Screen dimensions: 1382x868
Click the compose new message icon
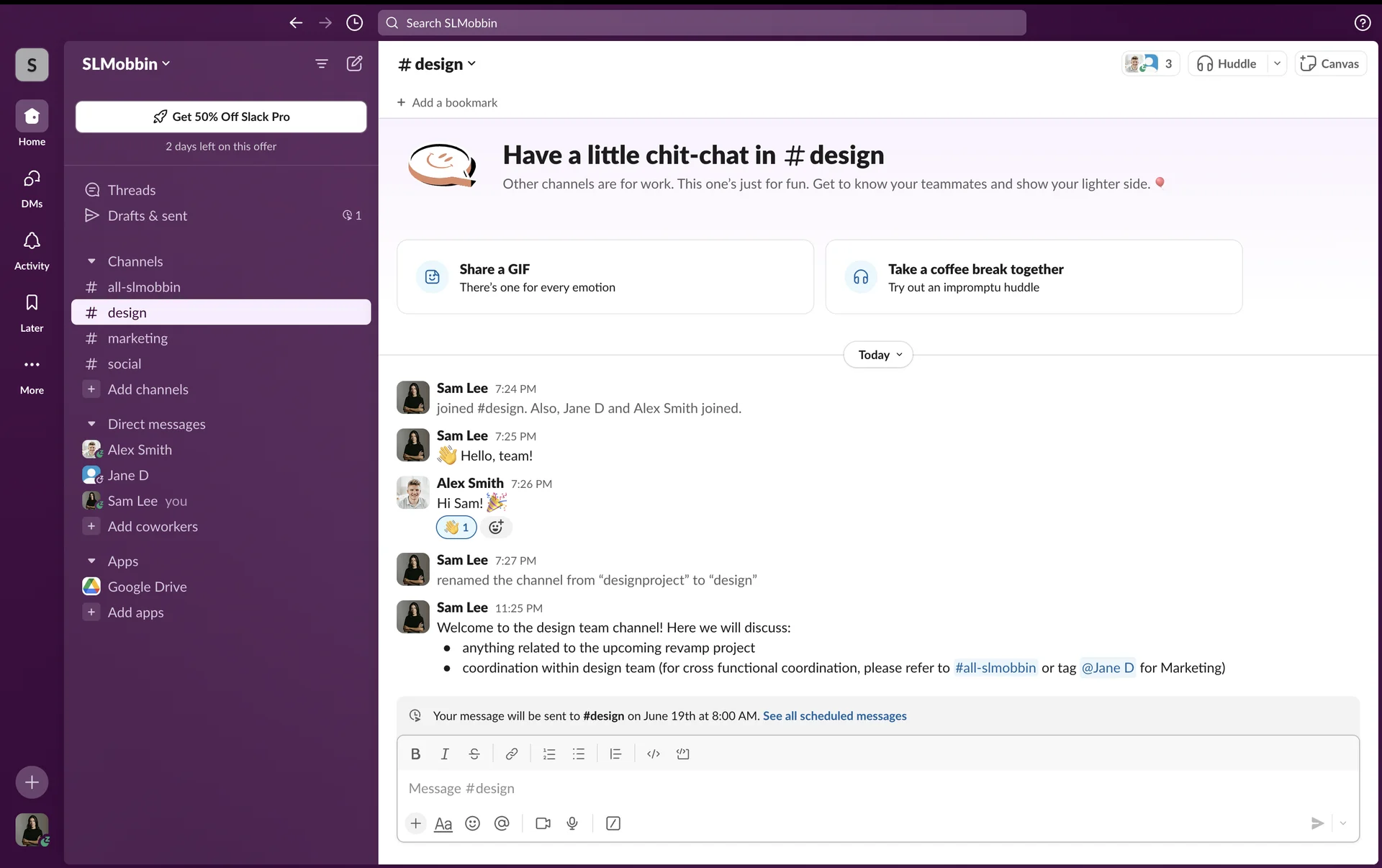coord(354,63)
